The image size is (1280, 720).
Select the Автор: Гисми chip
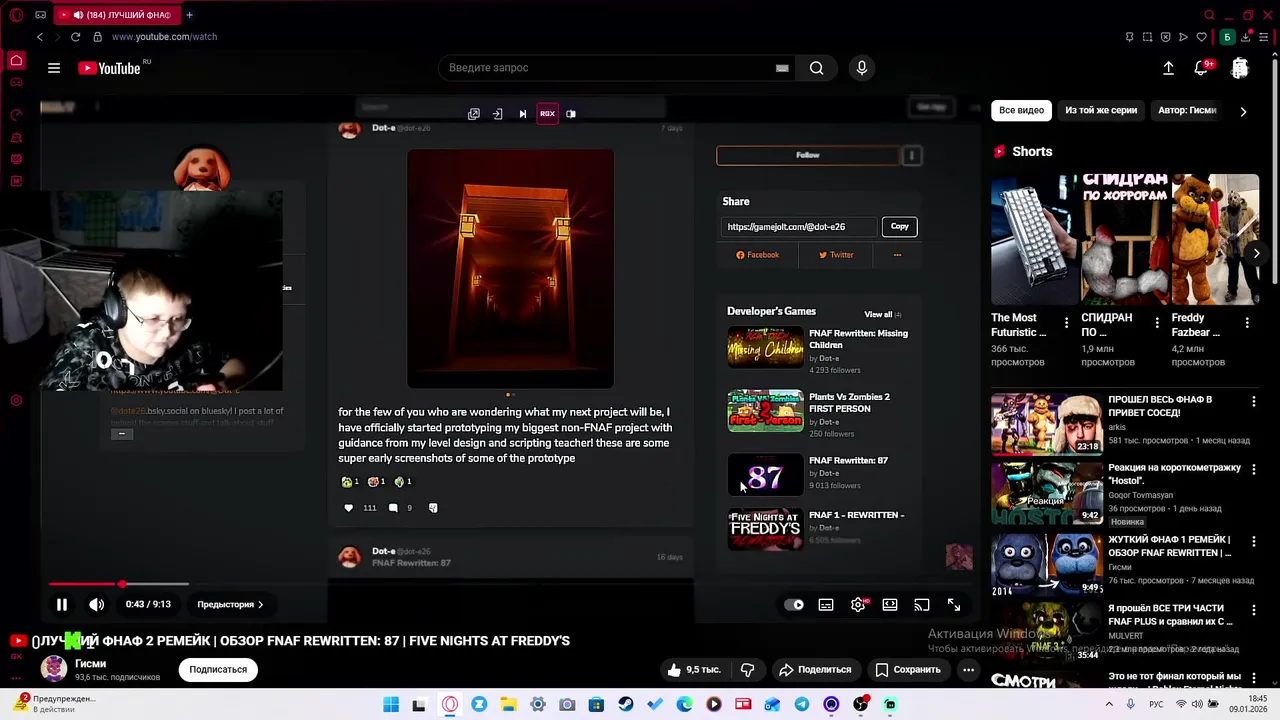click(1187, 110)
